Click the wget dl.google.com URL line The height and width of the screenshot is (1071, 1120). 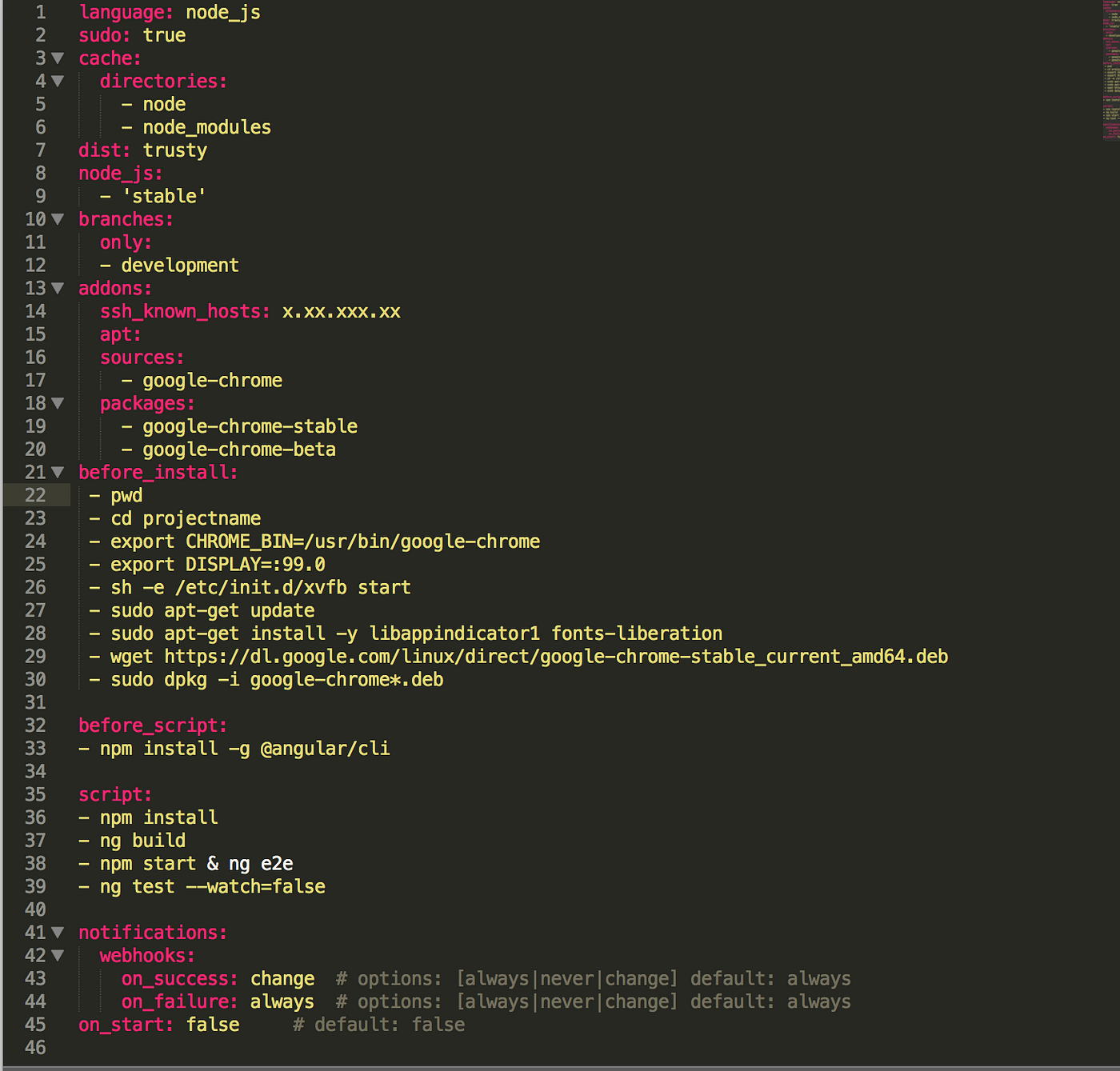[529, 657]
